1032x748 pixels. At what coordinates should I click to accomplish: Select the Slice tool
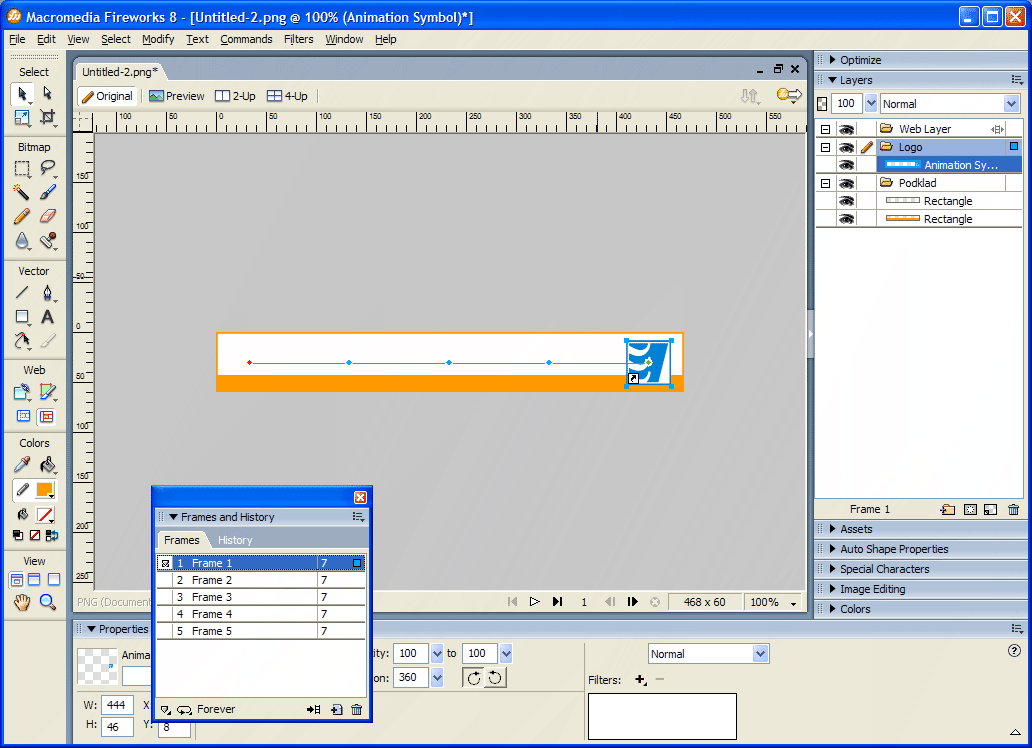pyautogui.click(x=47, y=392)
